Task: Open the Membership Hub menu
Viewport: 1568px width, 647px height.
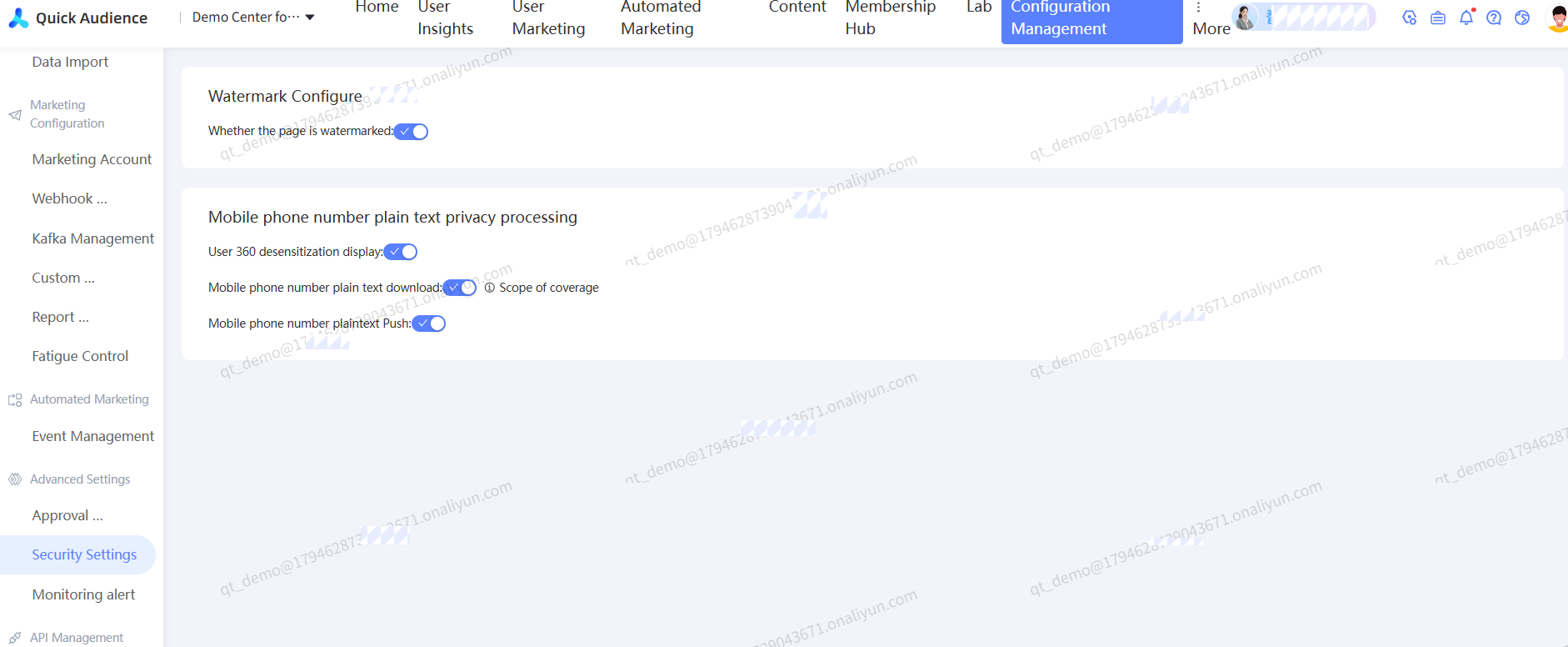Action: click(x=891, y=18)
